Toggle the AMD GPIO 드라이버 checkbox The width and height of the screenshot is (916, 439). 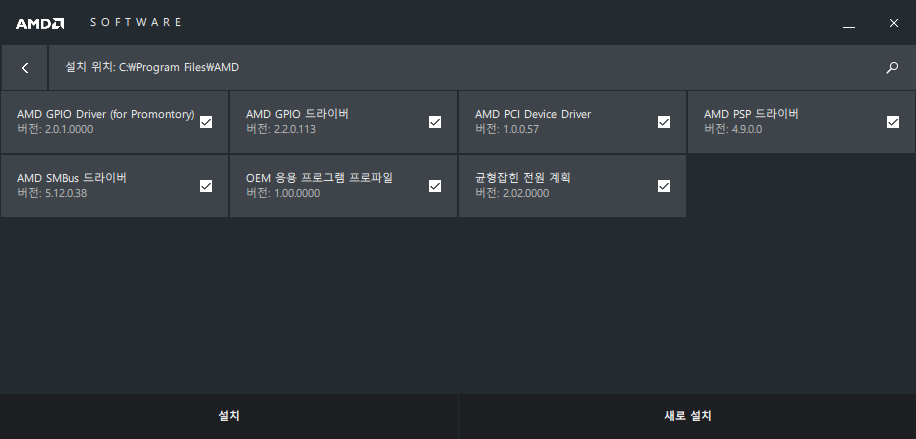pyautogui.click(x=435, y=122)
